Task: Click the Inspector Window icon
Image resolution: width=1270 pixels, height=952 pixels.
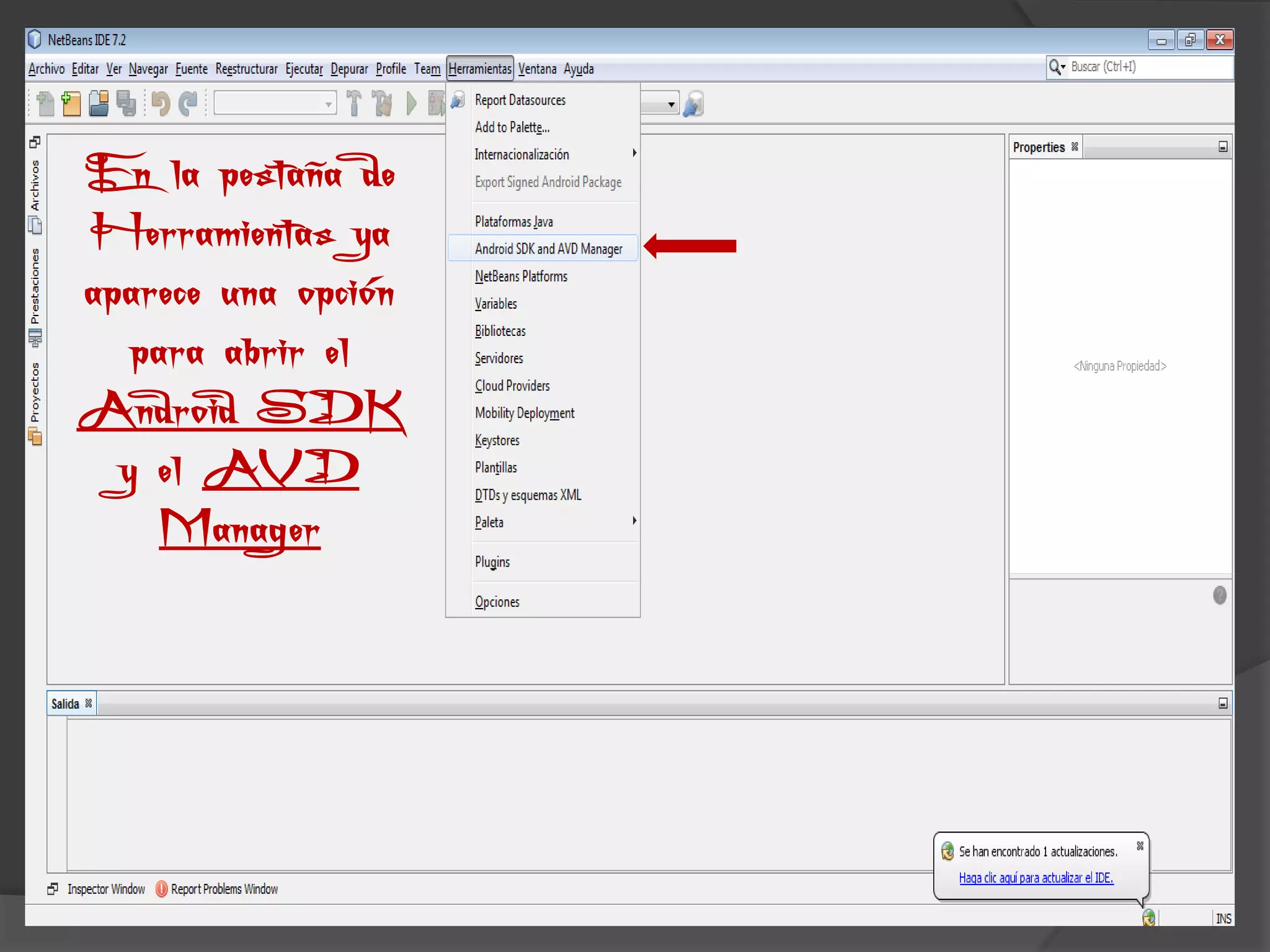Action: pyautogui.click(x=53, y=889)
